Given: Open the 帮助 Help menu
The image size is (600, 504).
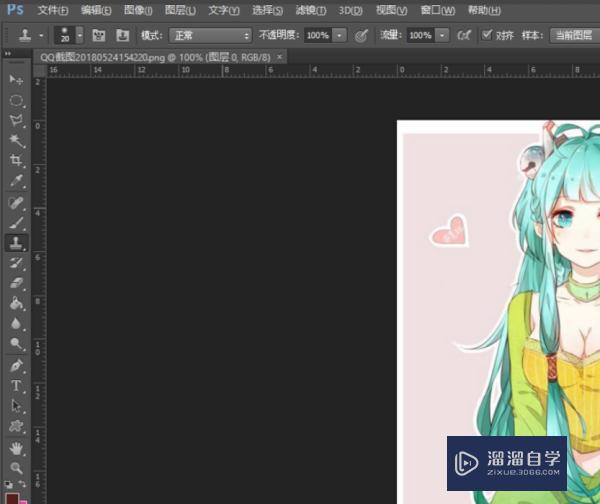Looking at the screenshot, I should pyautogui.click(x=484, y=10).
